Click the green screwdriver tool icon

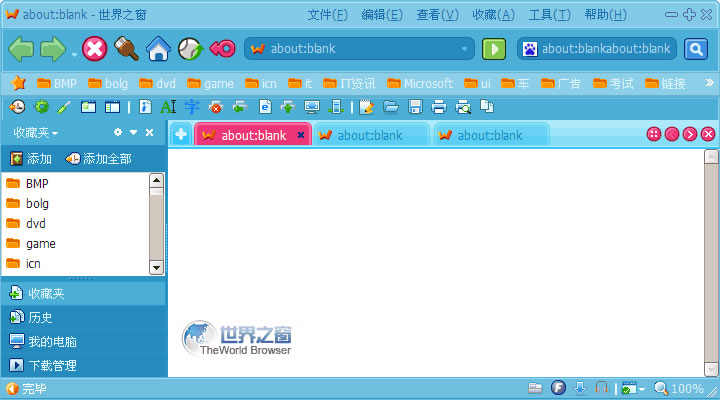[x=64, y=107]
